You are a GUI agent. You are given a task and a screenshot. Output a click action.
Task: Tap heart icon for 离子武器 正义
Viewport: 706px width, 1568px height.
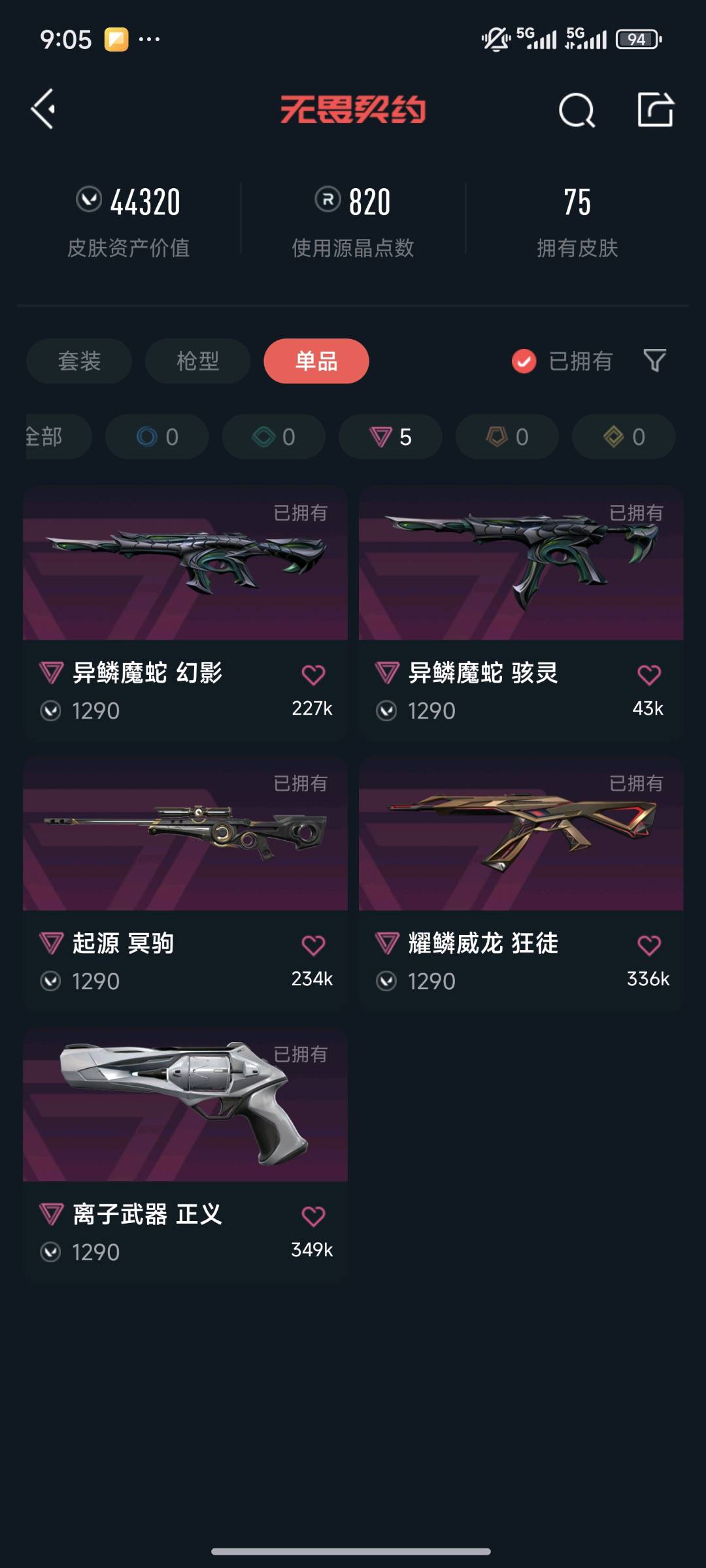pos(313,1216)
